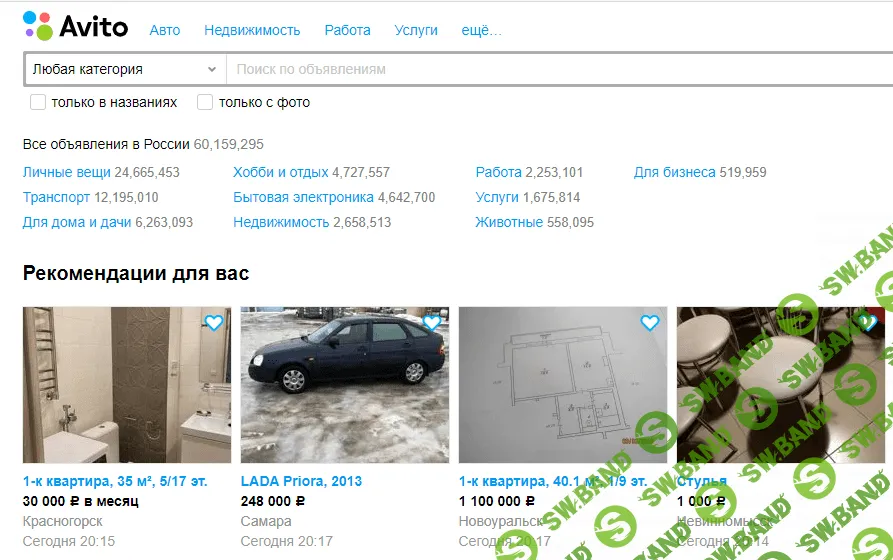Enable 'только с фото' checkbox
The width and height of the screenshot is (893, 560).
click(204, 103)
